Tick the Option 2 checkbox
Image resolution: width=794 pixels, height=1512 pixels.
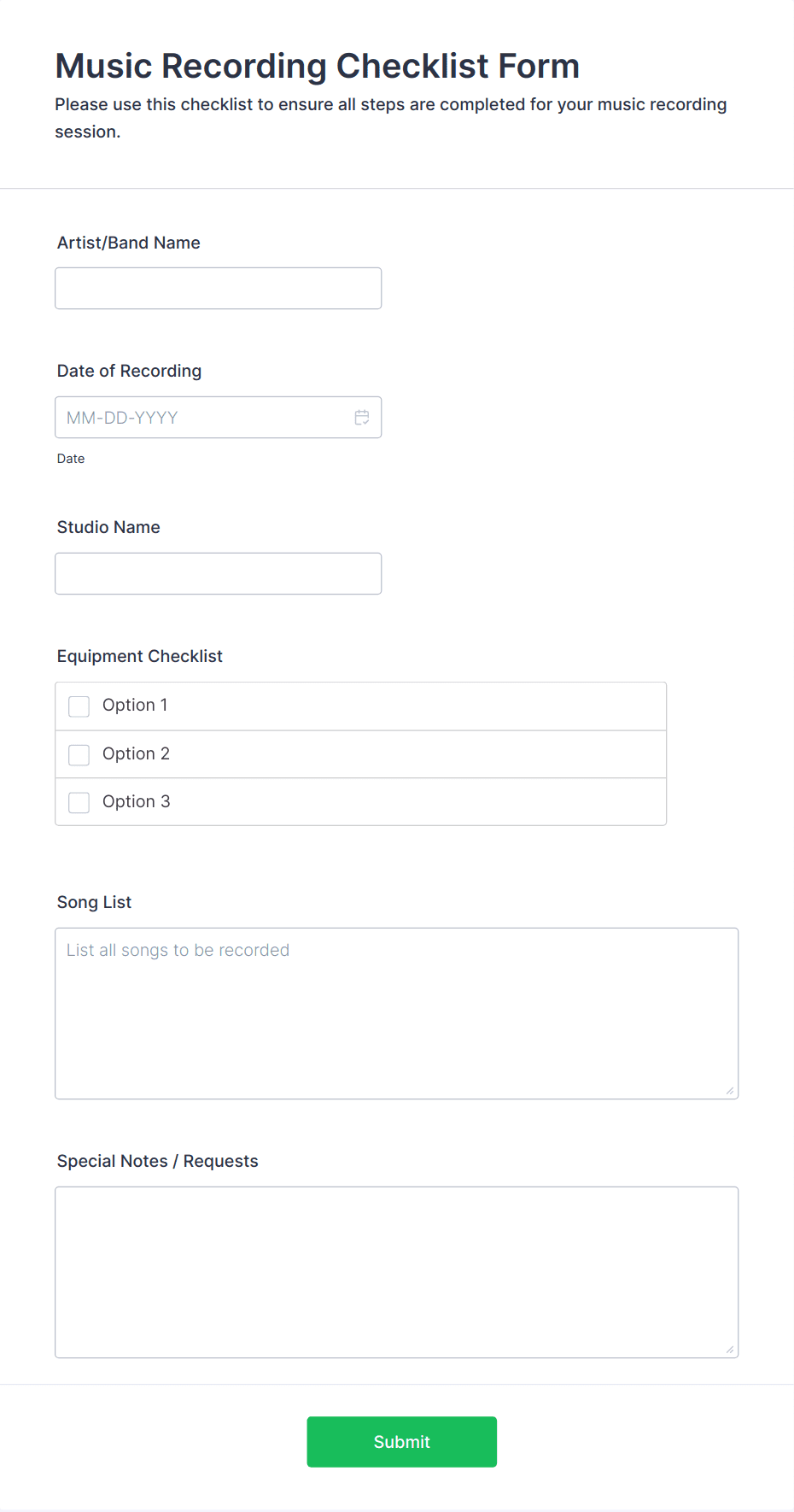79,755
